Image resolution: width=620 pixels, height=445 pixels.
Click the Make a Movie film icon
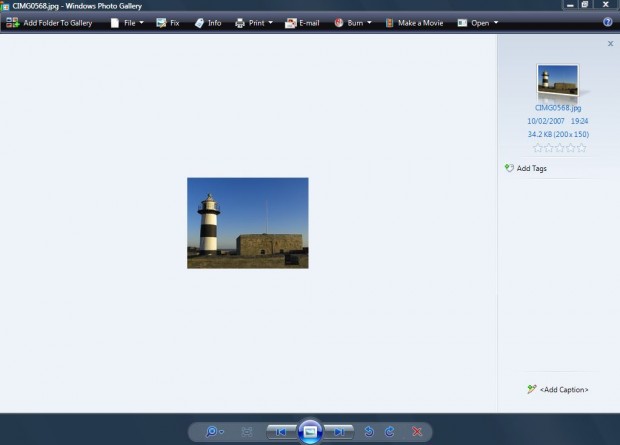tap(389, 23)
